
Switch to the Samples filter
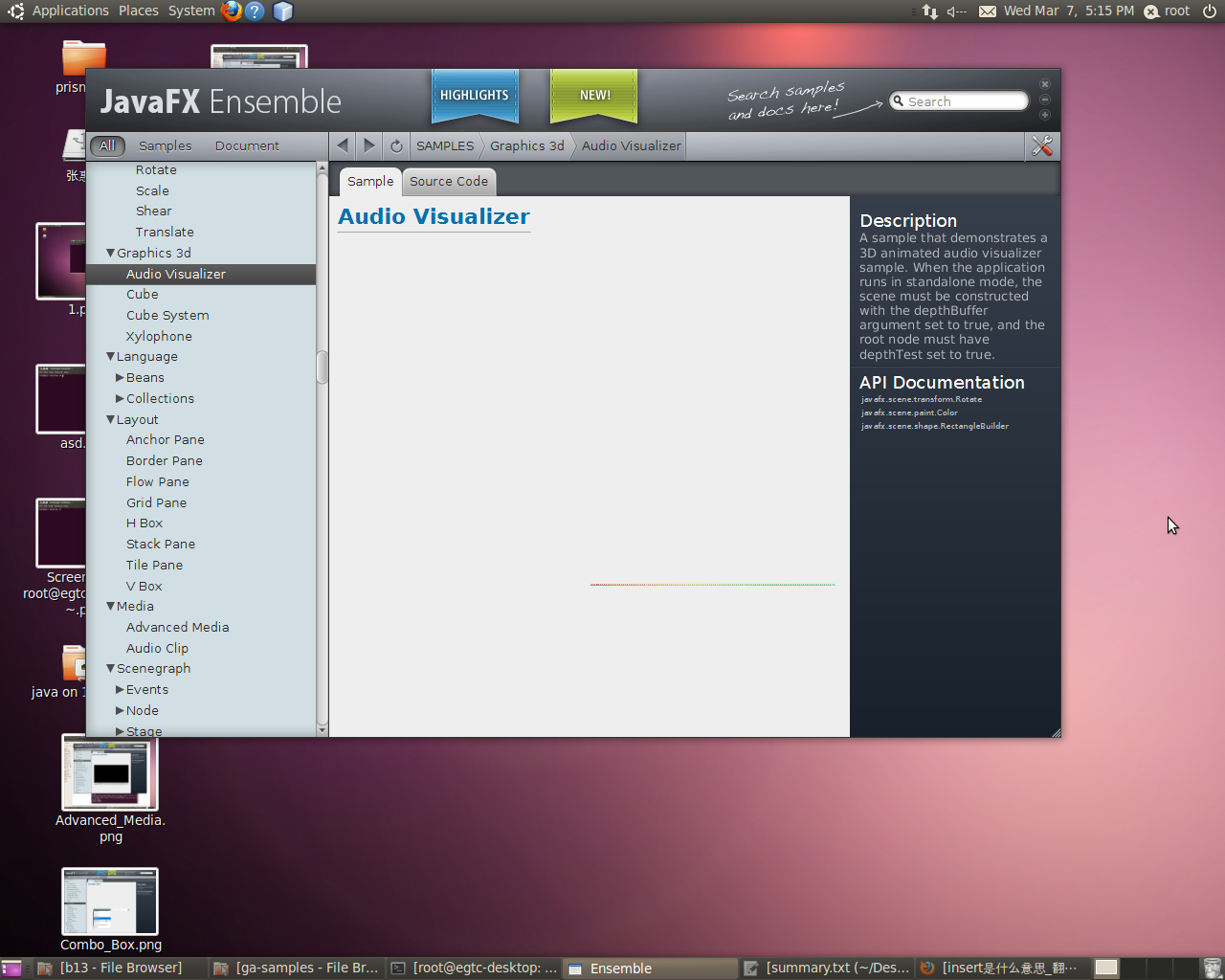[x=165, y=145]
